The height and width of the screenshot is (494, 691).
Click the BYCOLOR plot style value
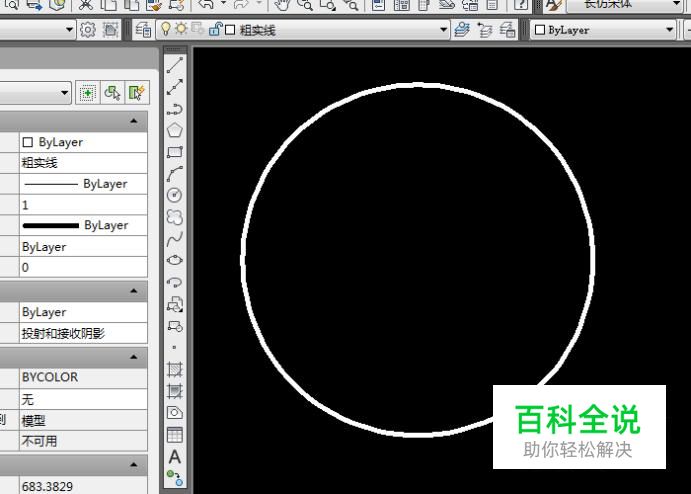click(x=83, y=377)
